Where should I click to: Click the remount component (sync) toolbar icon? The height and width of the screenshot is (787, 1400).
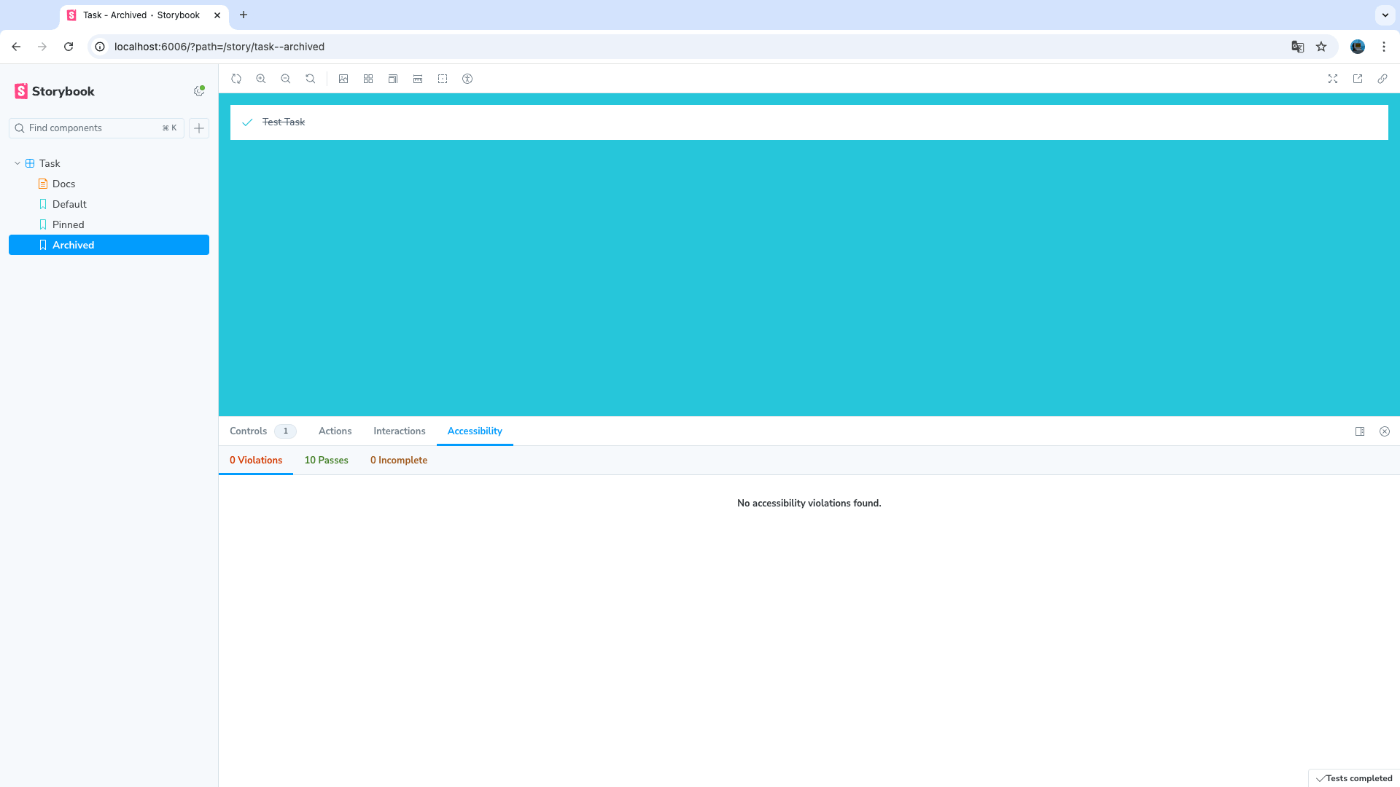click(236, 78)
